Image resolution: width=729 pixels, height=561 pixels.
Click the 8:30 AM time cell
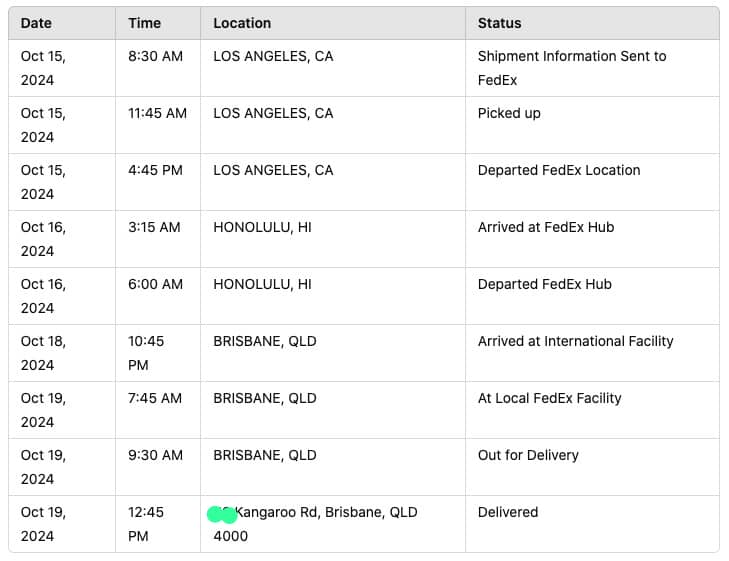[155, 57]
